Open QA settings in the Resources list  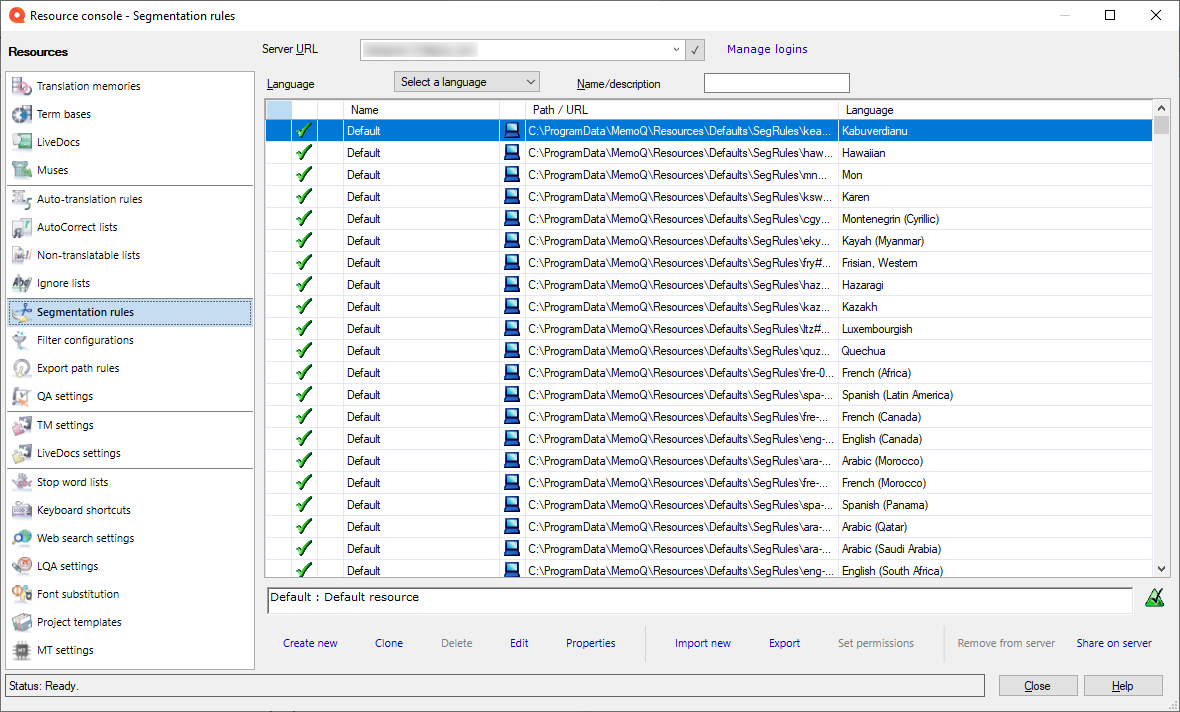coord(65,397)
